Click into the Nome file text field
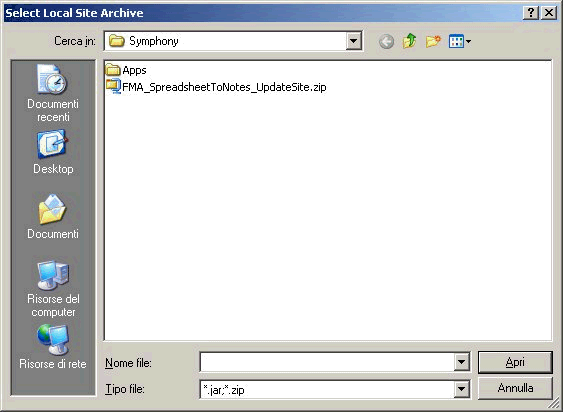 pyautogui.click(x=327, y=362)
